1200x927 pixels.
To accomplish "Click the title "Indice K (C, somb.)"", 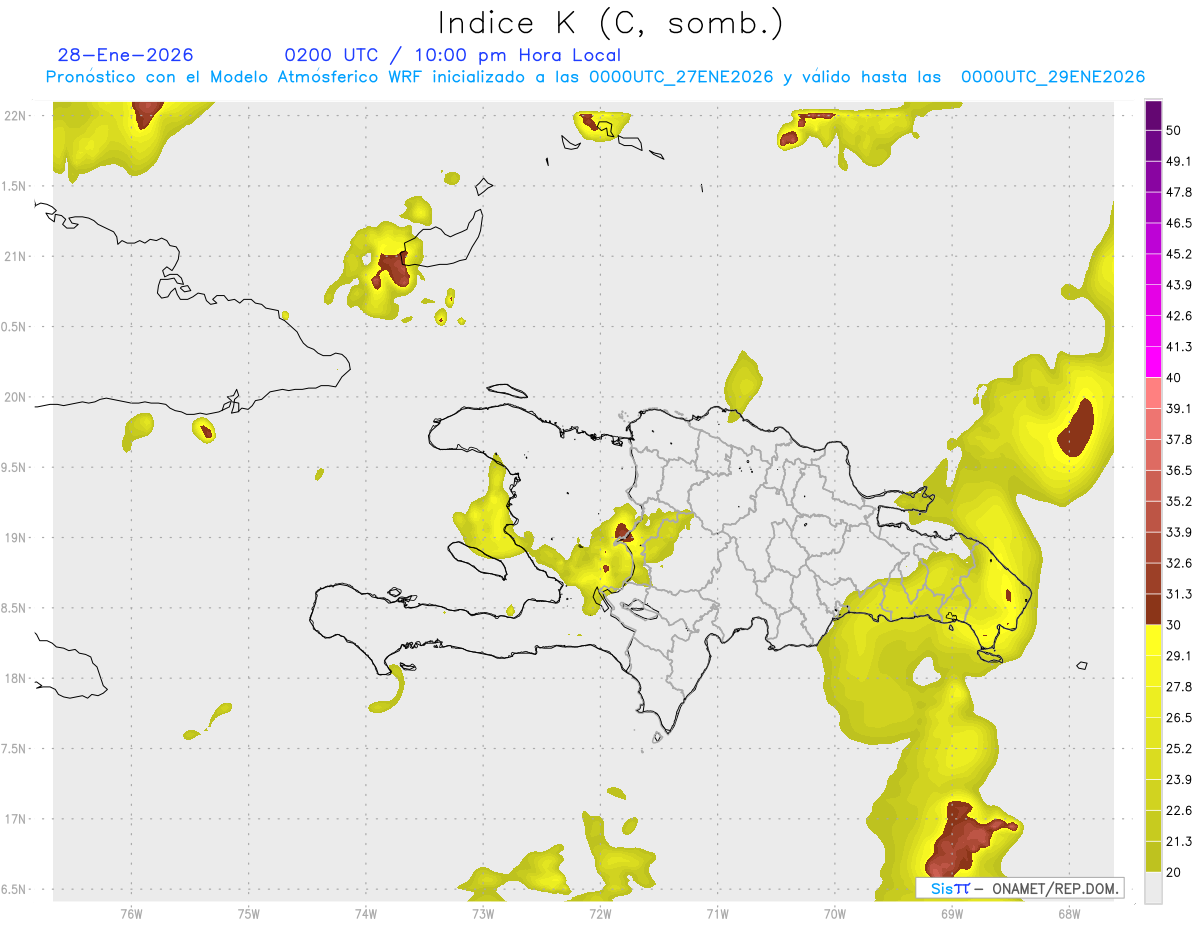I will point(612,24).
